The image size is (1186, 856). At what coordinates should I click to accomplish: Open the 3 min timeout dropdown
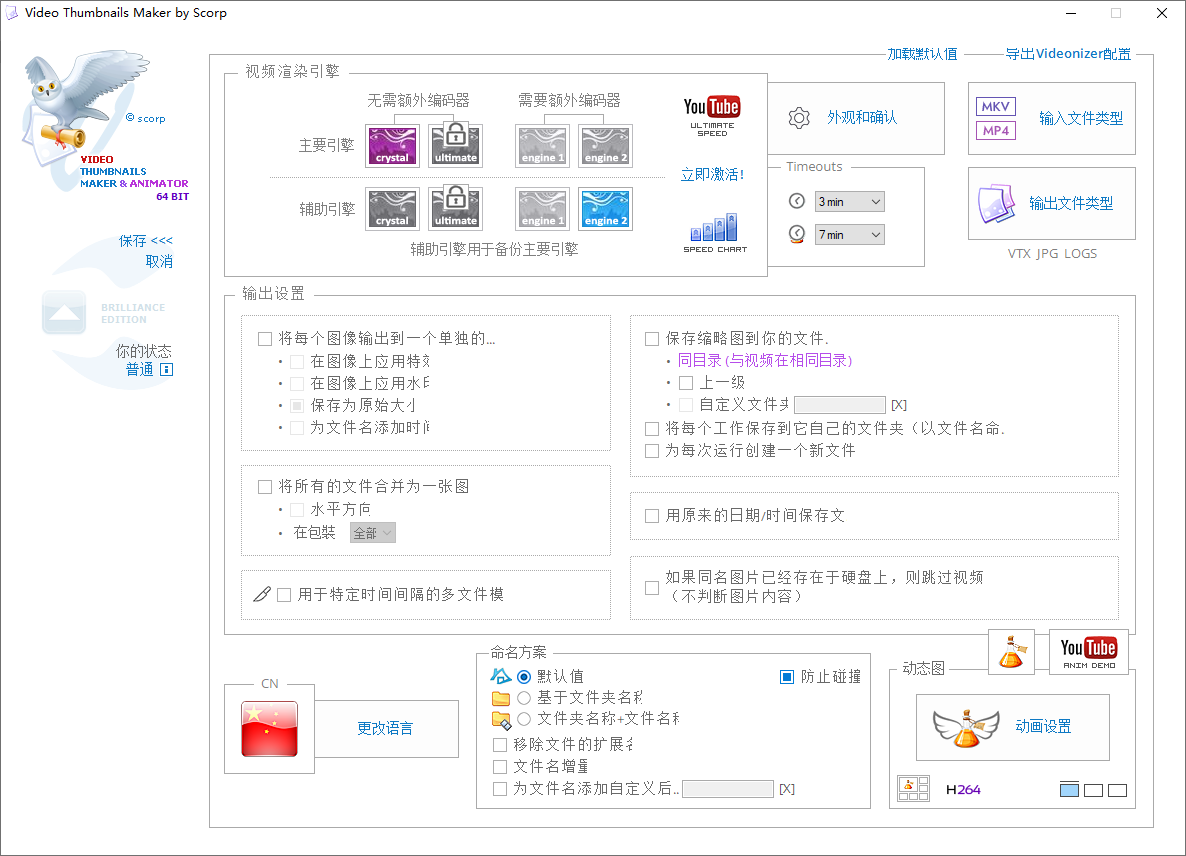(849, 201)
